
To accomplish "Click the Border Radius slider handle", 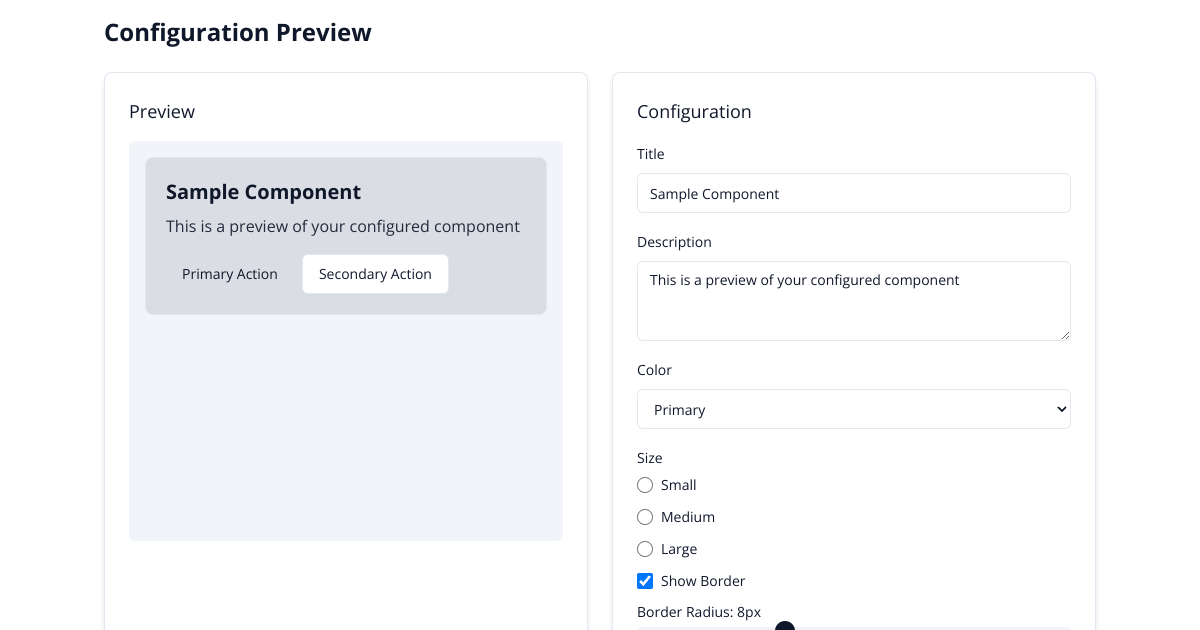I will [x=784, y=626].
